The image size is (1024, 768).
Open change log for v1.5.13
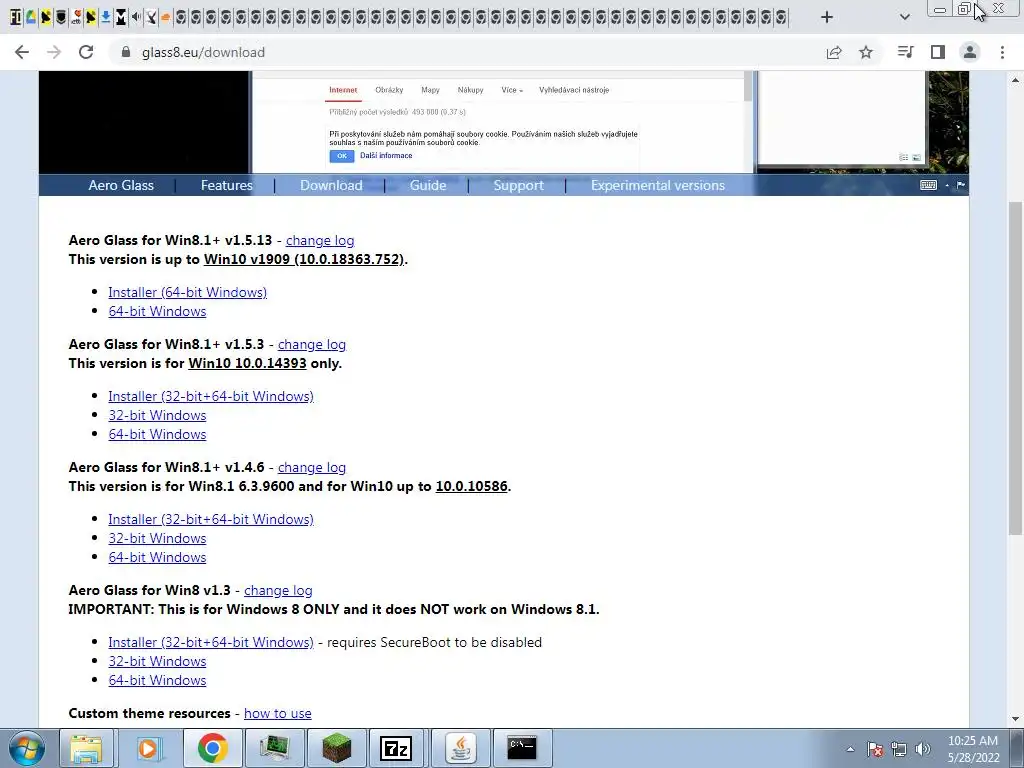point(320,240)
